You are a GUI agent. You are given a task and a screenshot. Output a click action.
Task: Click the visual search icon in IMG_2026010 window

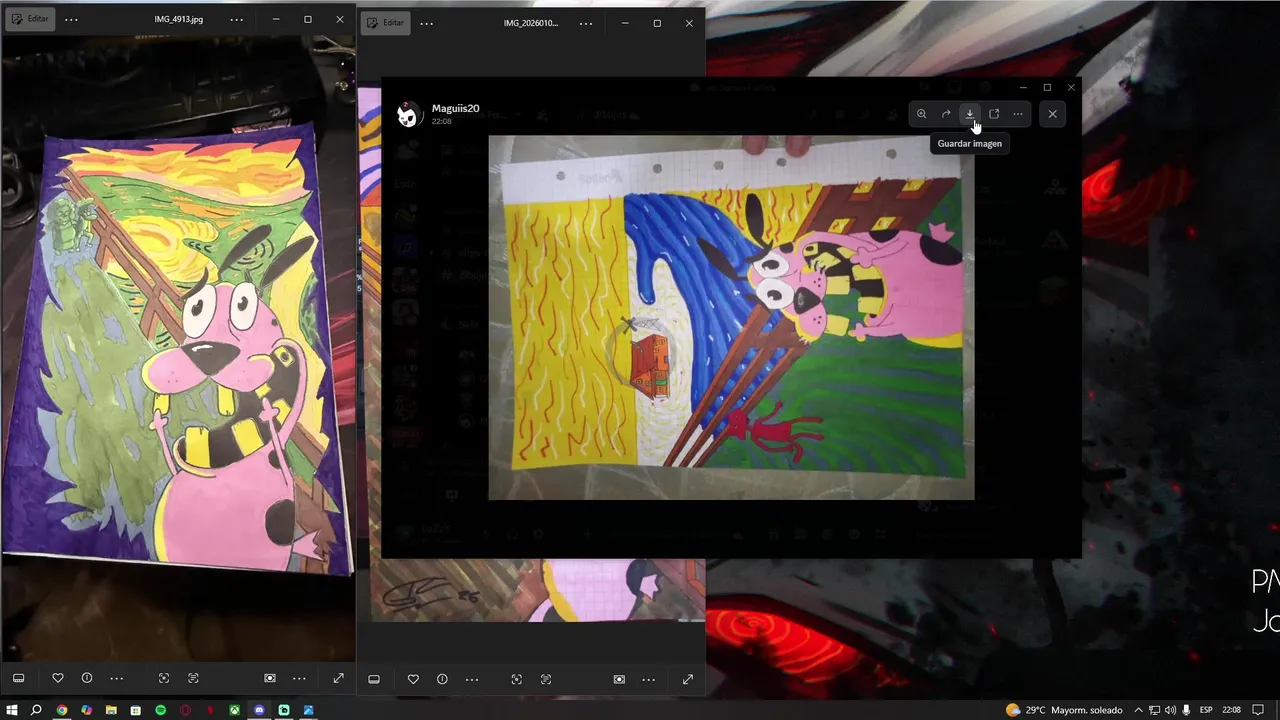pyautogui.click(x=619, y=679)
